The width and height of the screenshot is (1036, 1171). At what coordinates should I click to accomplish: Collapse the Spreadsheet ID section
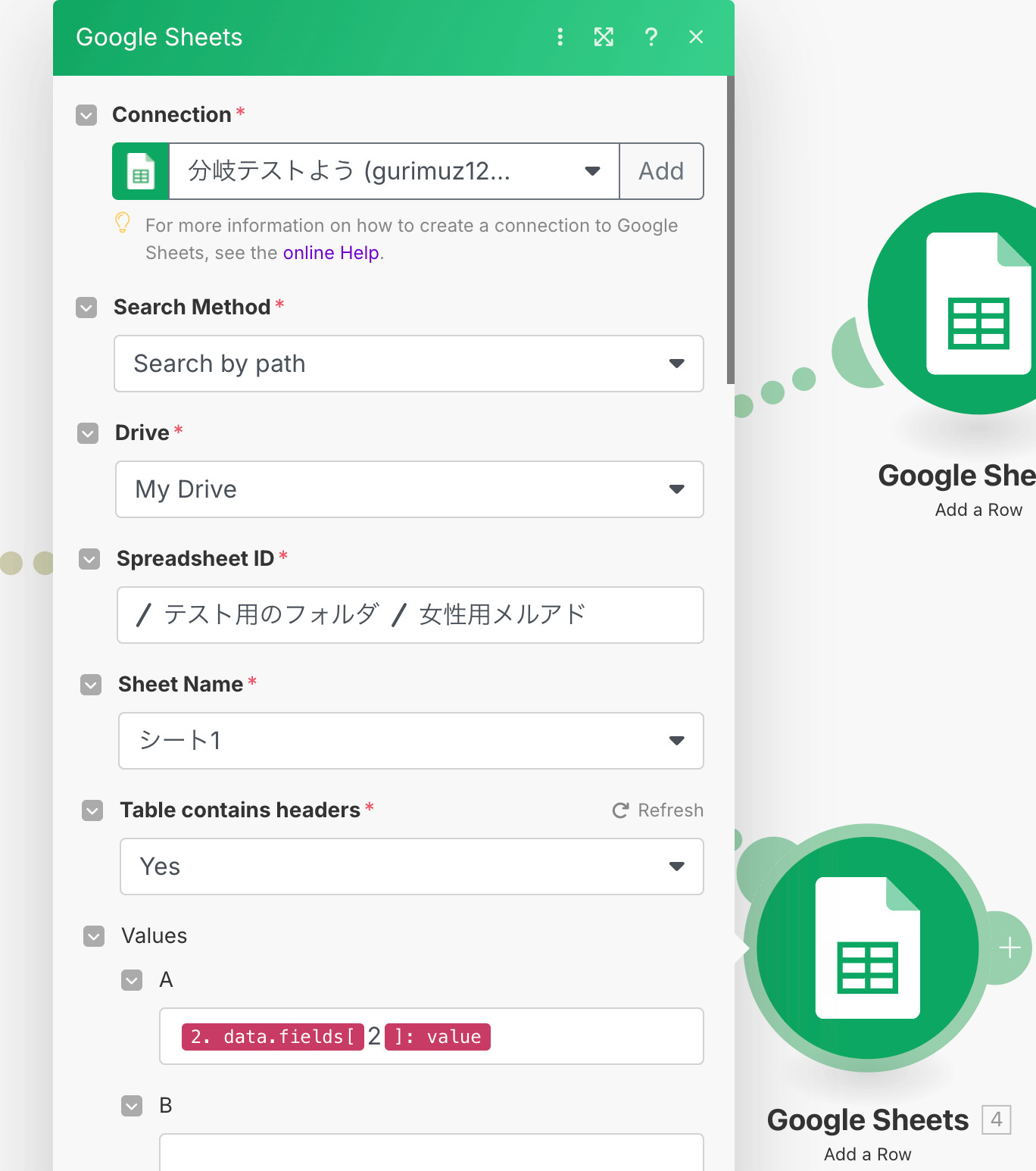pos(89,559)
